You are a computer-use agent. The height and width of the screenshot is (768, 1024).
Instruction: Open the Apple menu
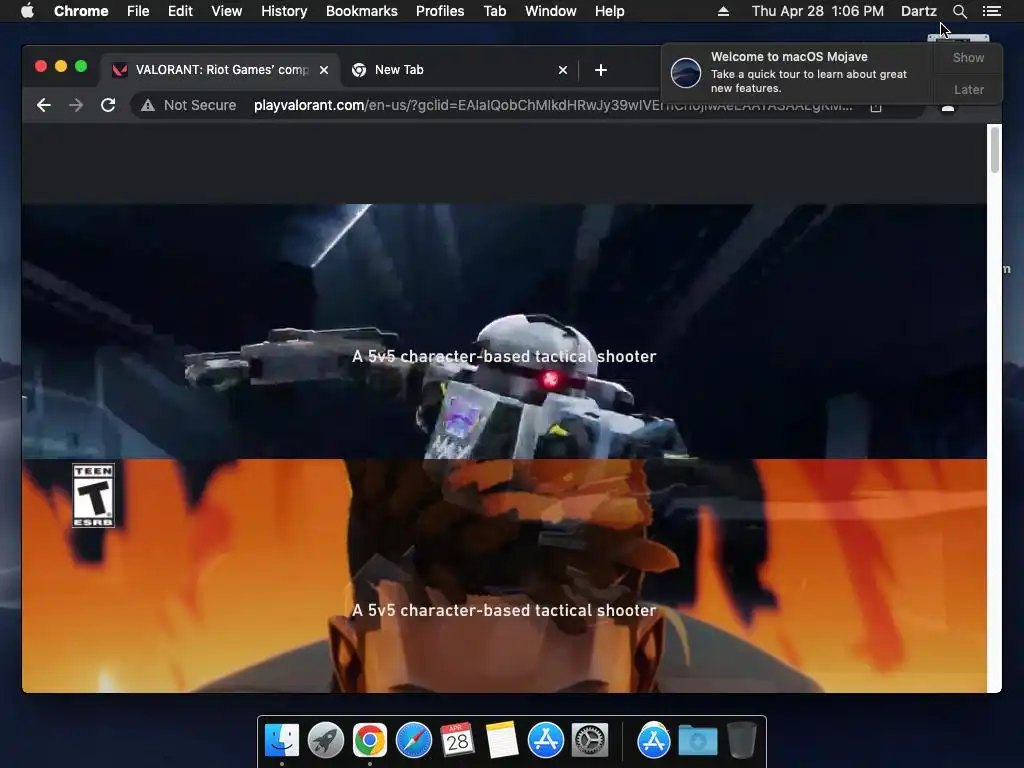point(27,11)
